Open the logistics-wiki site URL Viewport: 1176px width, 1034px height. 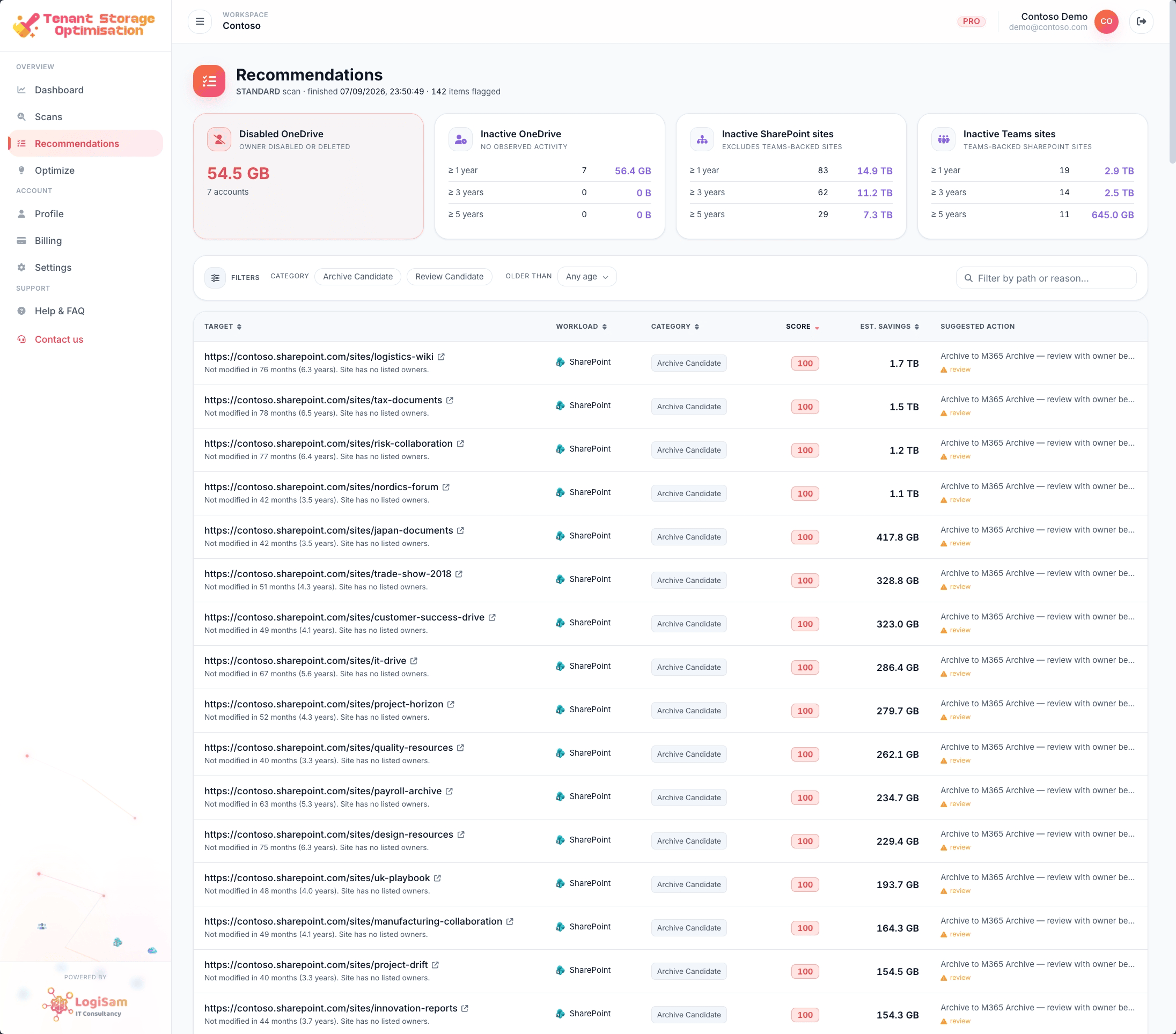(319, 357)
